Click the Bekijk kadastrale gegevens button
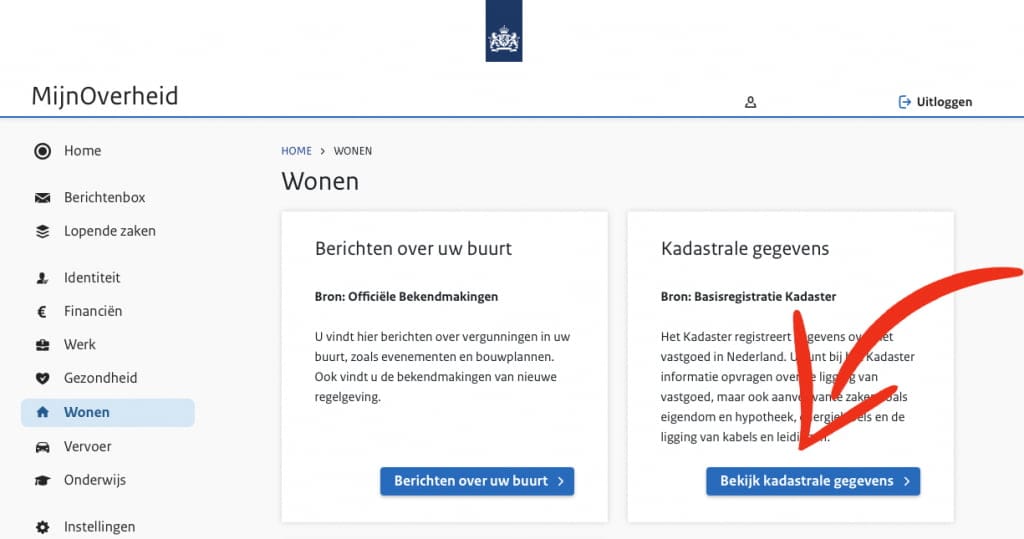 click(813, 481)
